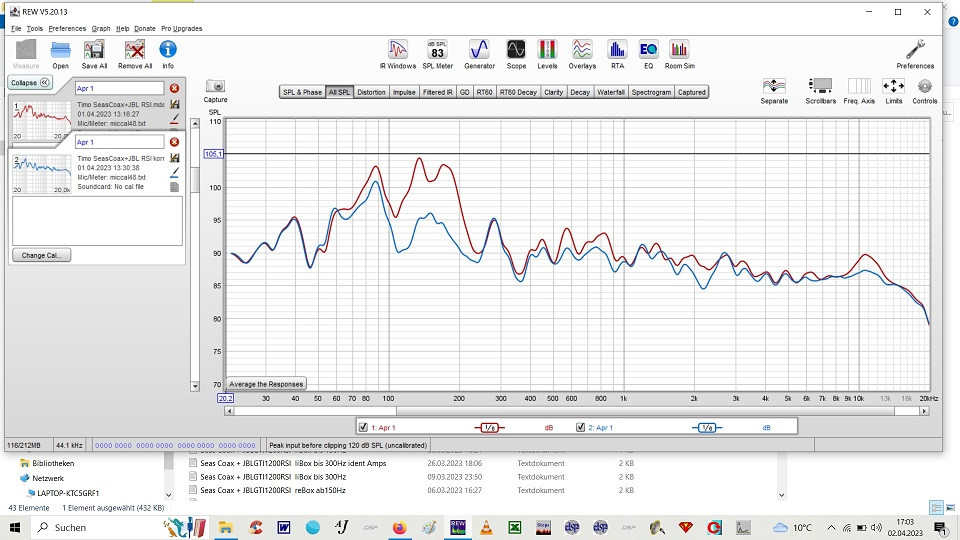Save measurement 2 via its disk icon
Screen dimensions: 960x540
coord(174,158)
